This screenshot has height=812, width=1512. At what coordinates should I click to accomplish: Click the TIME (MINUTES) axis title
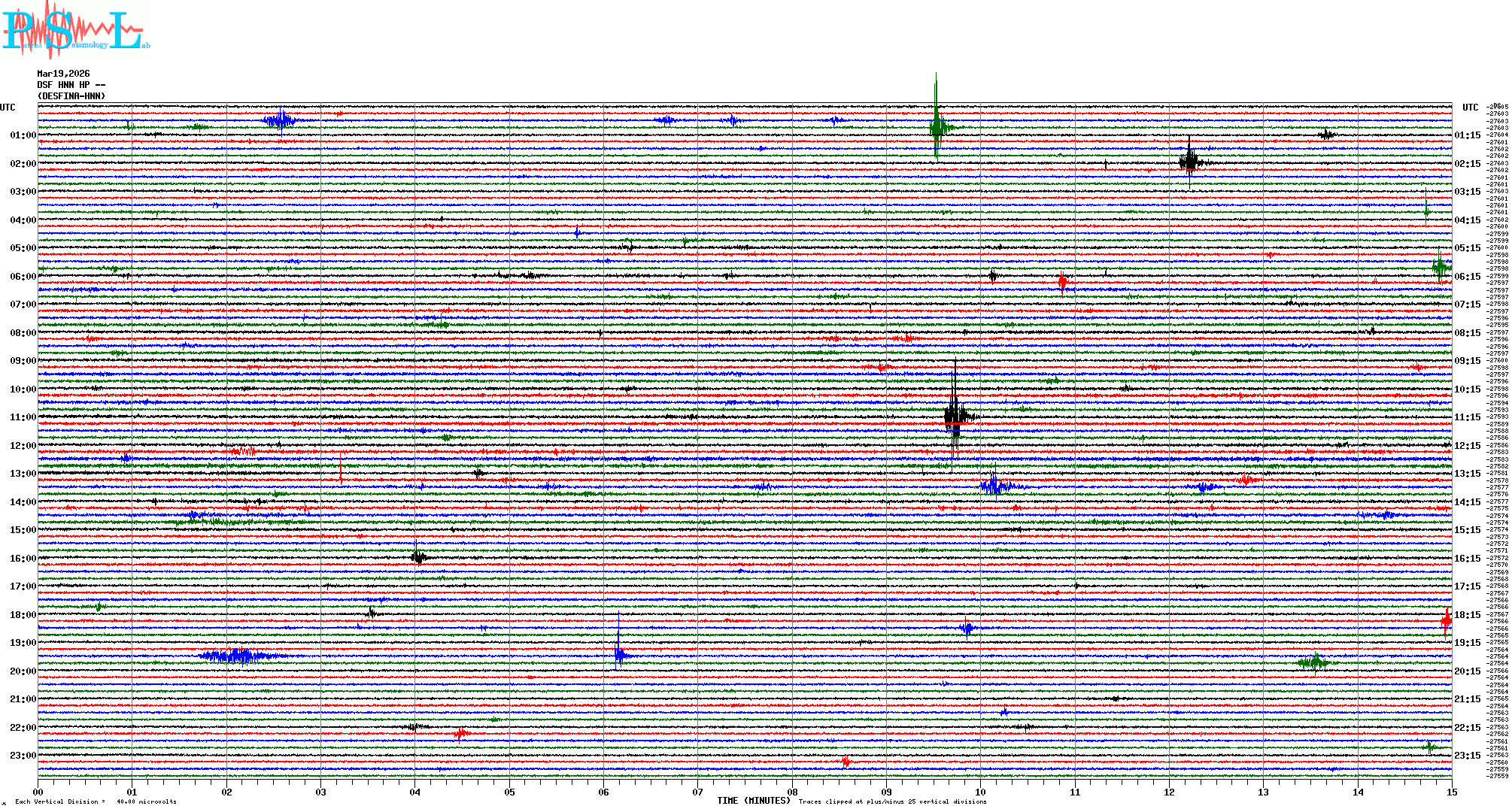(754, 801)
